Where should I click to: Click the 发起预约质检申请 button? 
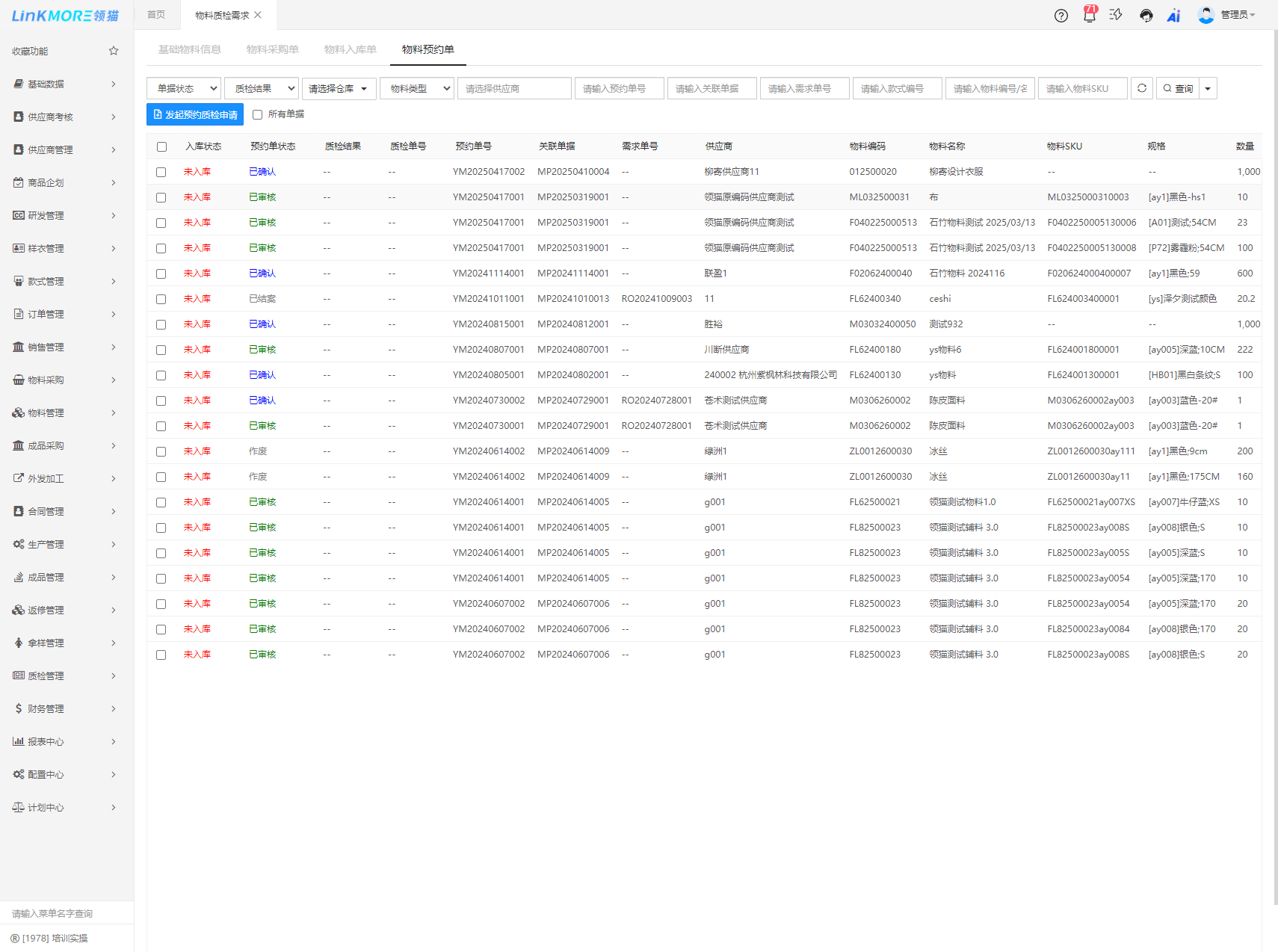pyautogui.click(x=195, y=114)
